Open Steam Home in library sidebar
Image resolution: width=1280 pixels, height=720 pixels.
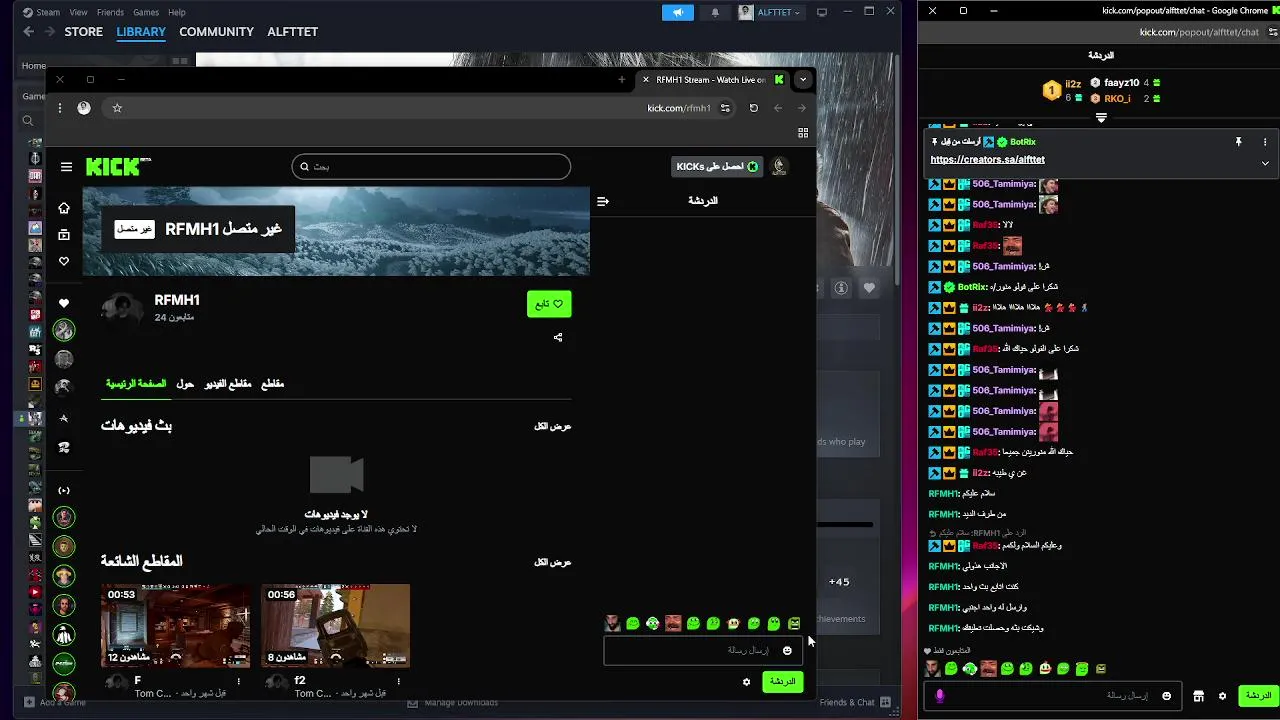[34, 66]
